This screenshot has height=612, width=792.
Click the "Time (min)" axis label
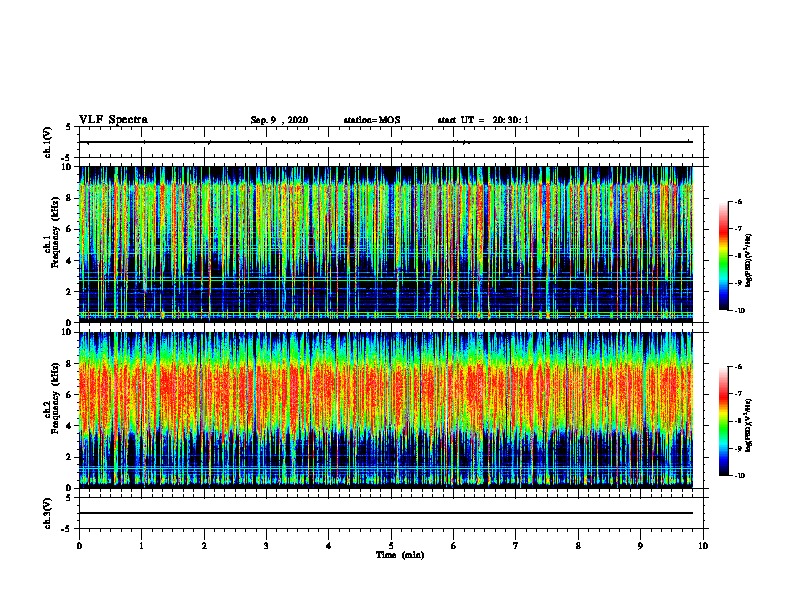coord(400,555)
